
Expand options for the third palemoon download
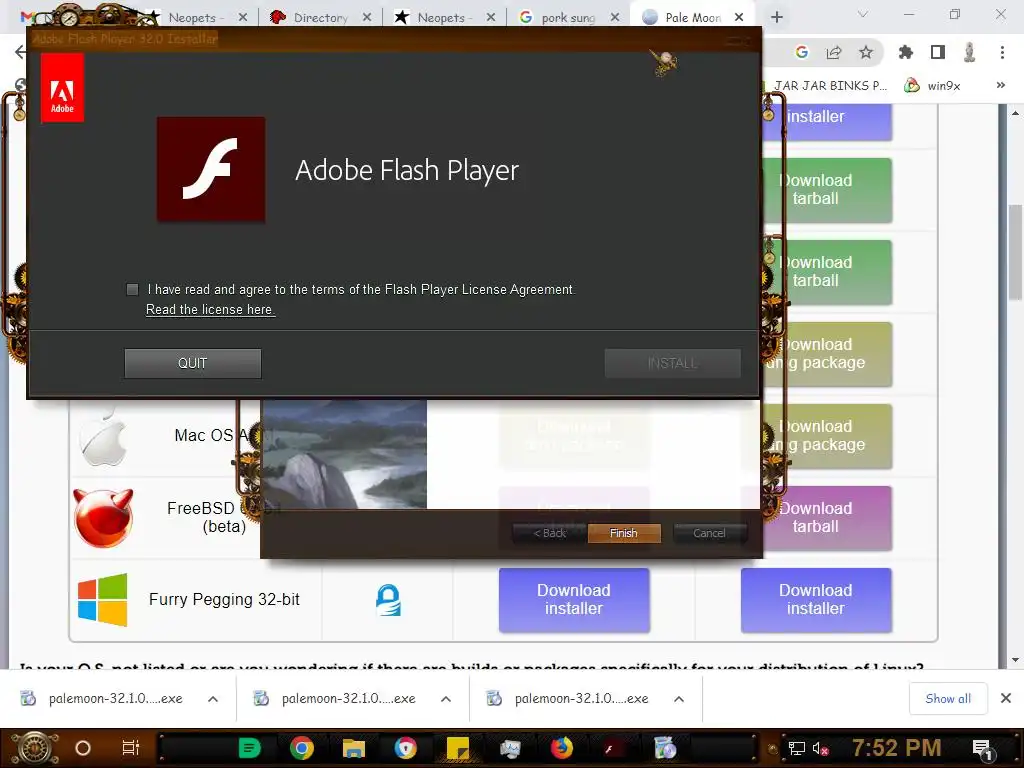point(679,699)
